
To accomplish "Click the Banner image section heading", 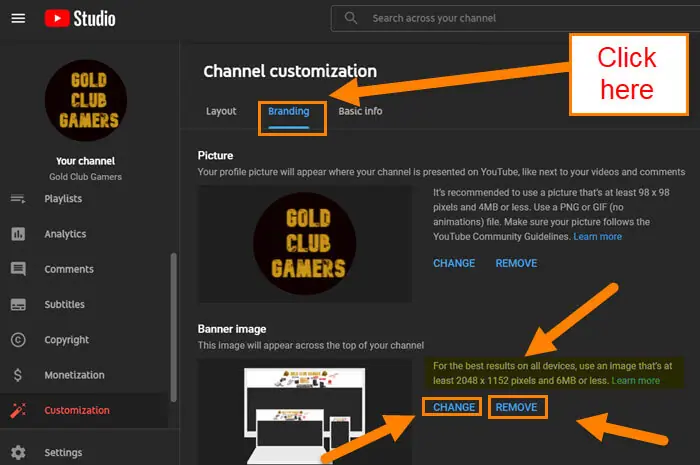I will point(232,329).
